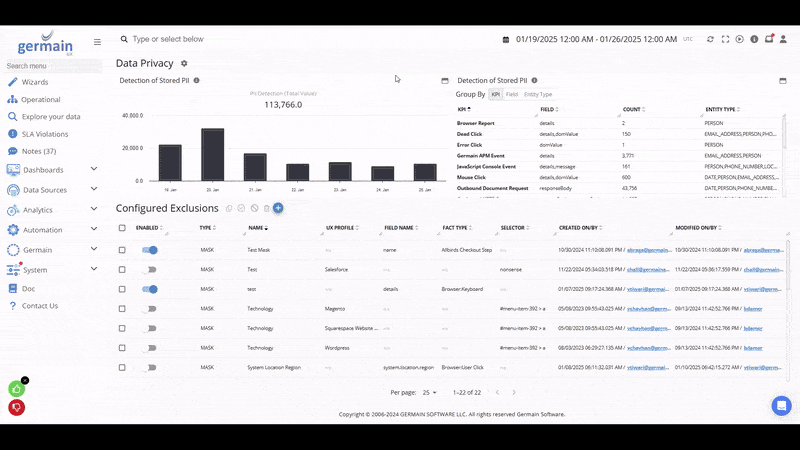This screenshot has height=450, width=800.
Task: Maximize the PII table panel
Action: click(x=783, y=81)
